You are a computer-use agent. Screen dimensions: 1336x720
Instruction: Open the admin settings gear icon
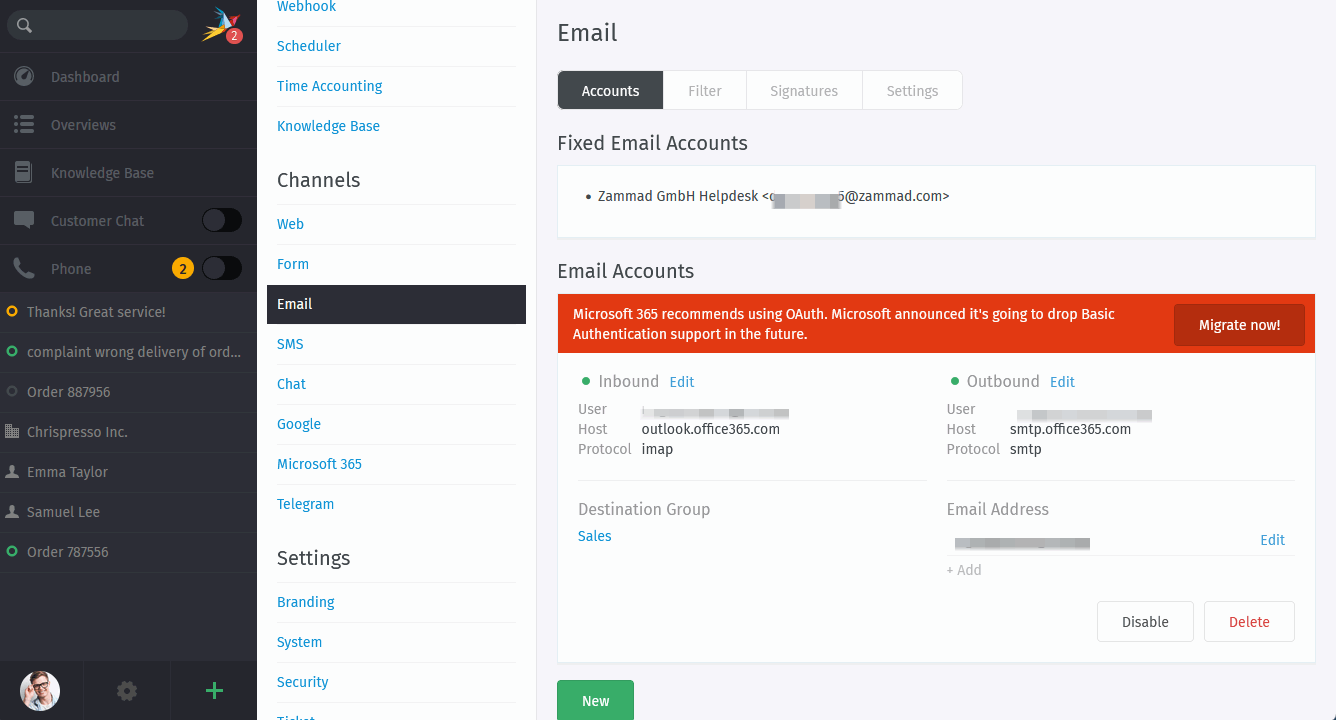tap(127, 690)
